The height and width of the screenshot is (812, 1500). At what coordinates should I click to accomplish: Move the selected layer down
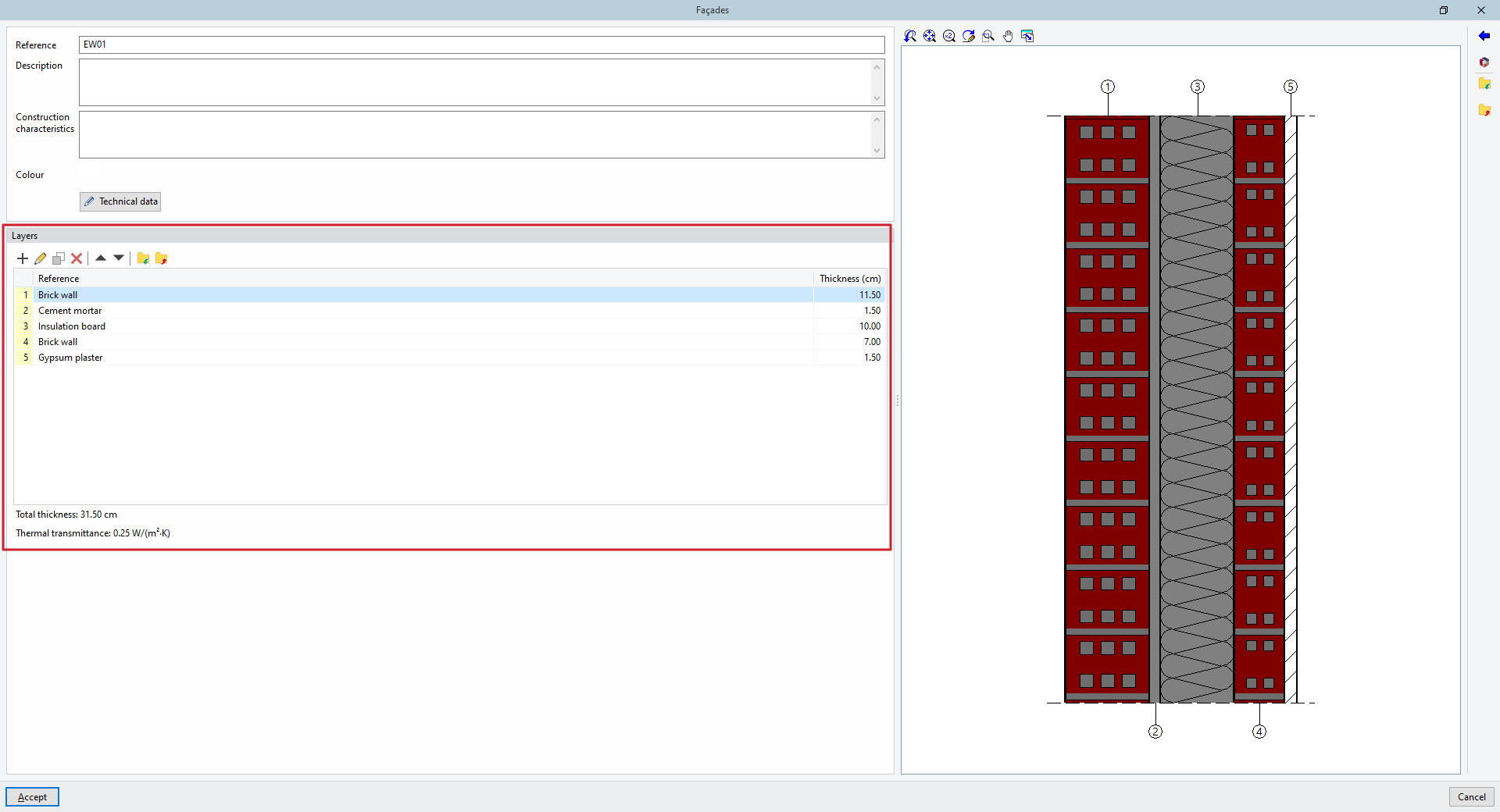119,258
